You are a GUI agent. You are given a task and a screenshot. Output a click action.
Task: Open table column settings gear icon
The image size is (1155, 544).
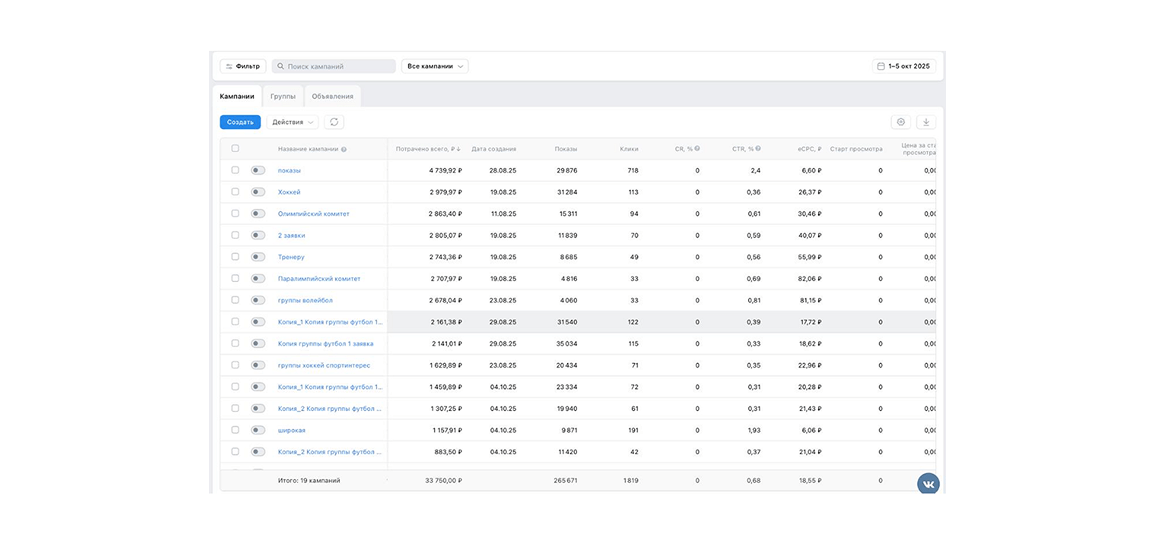(x=901, y=122)
